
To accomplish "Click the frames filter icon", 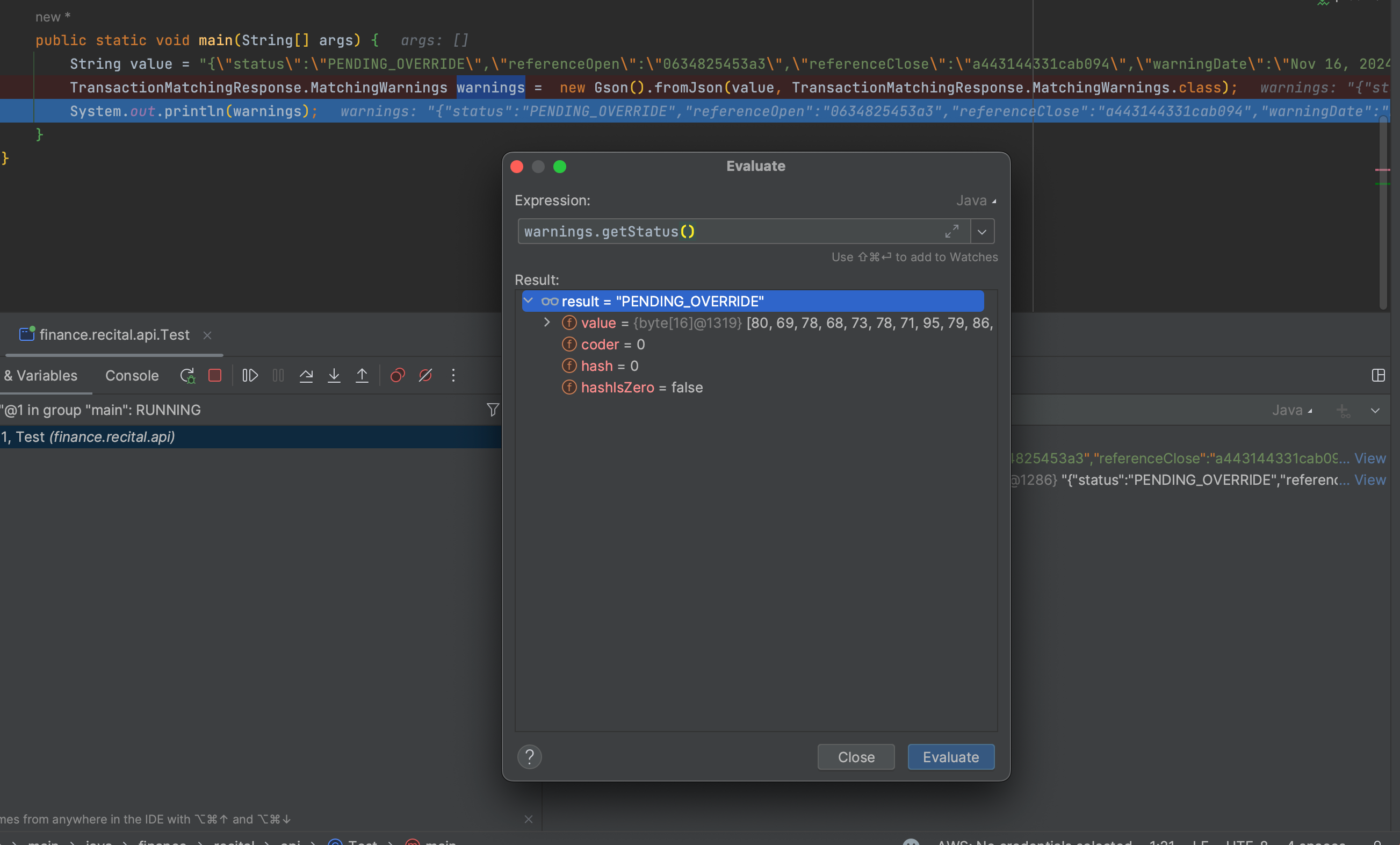I will pyautogui.click(x=493, y=410).
